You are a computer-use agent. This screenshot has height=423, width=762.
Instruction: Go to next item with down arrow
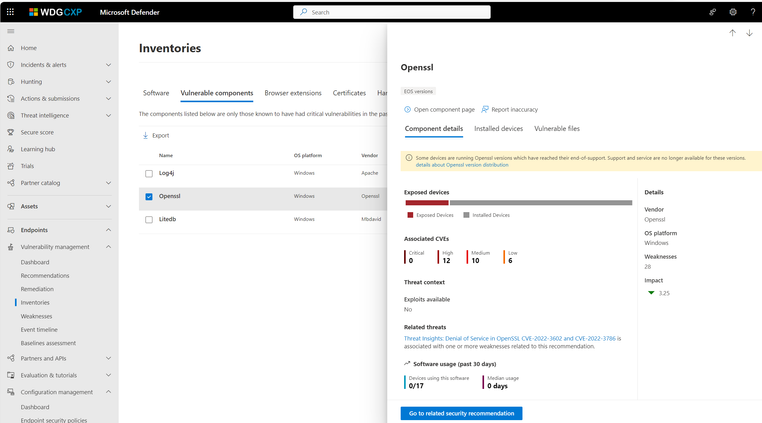tap(749, 33)
